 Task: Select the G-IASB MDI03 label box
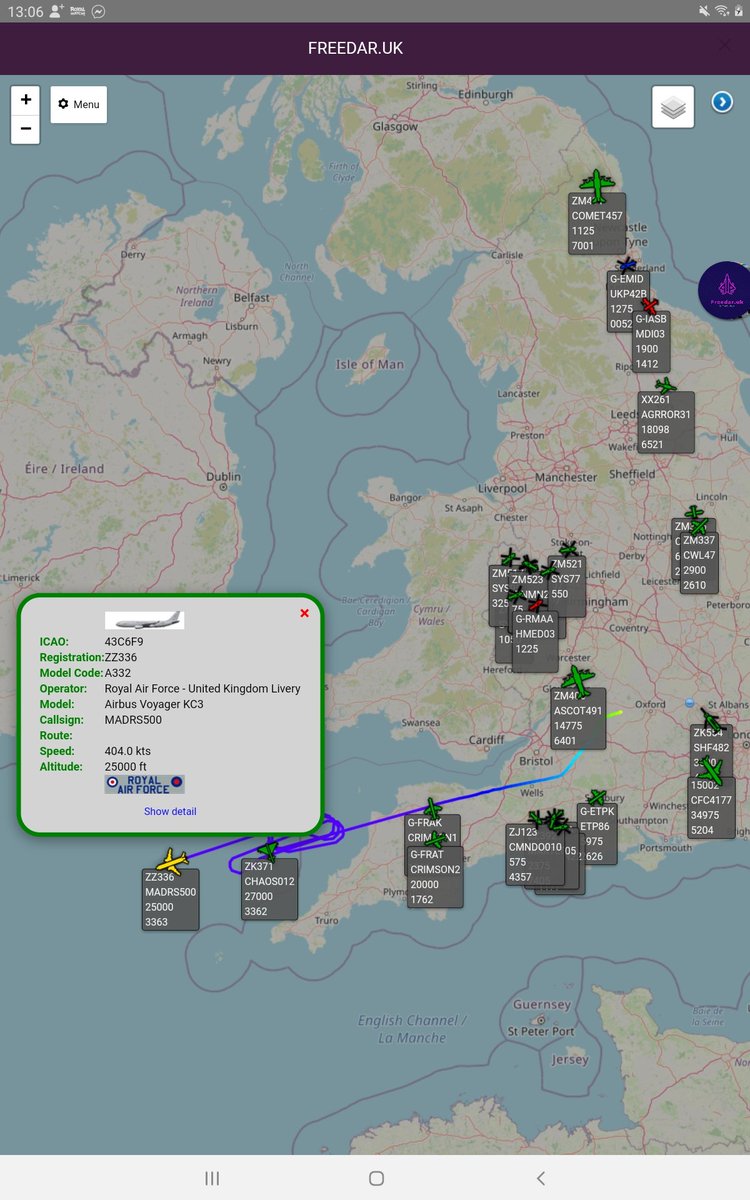[652, 342]
